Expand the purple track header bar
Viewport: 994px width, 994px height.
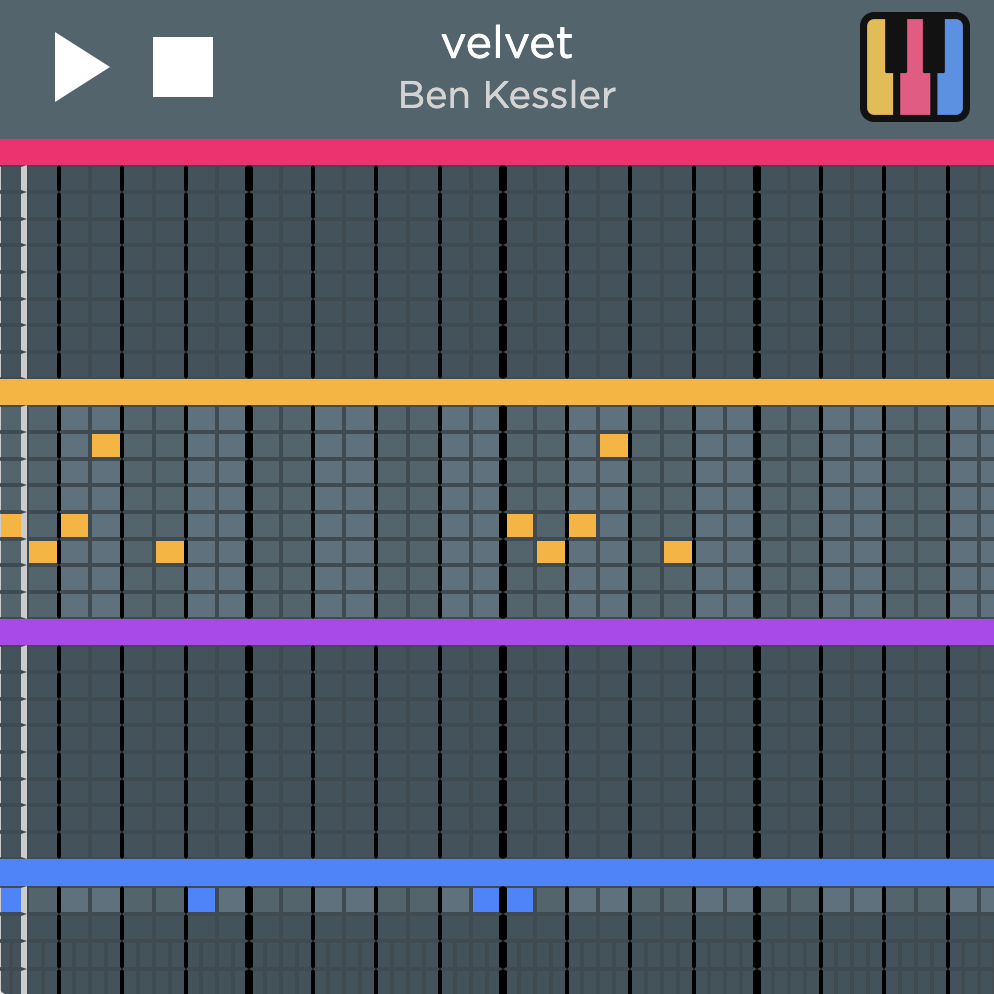point(497,632)
